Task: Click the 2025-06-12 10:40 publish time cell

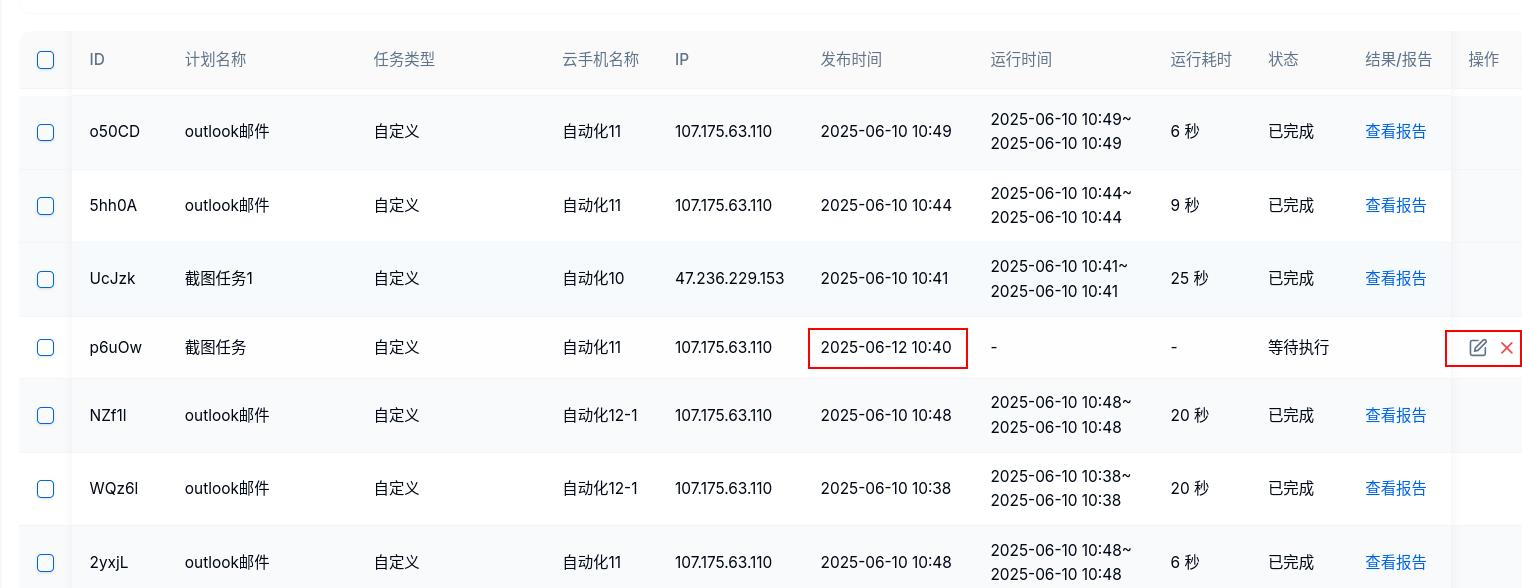Action: pos(886,348)
